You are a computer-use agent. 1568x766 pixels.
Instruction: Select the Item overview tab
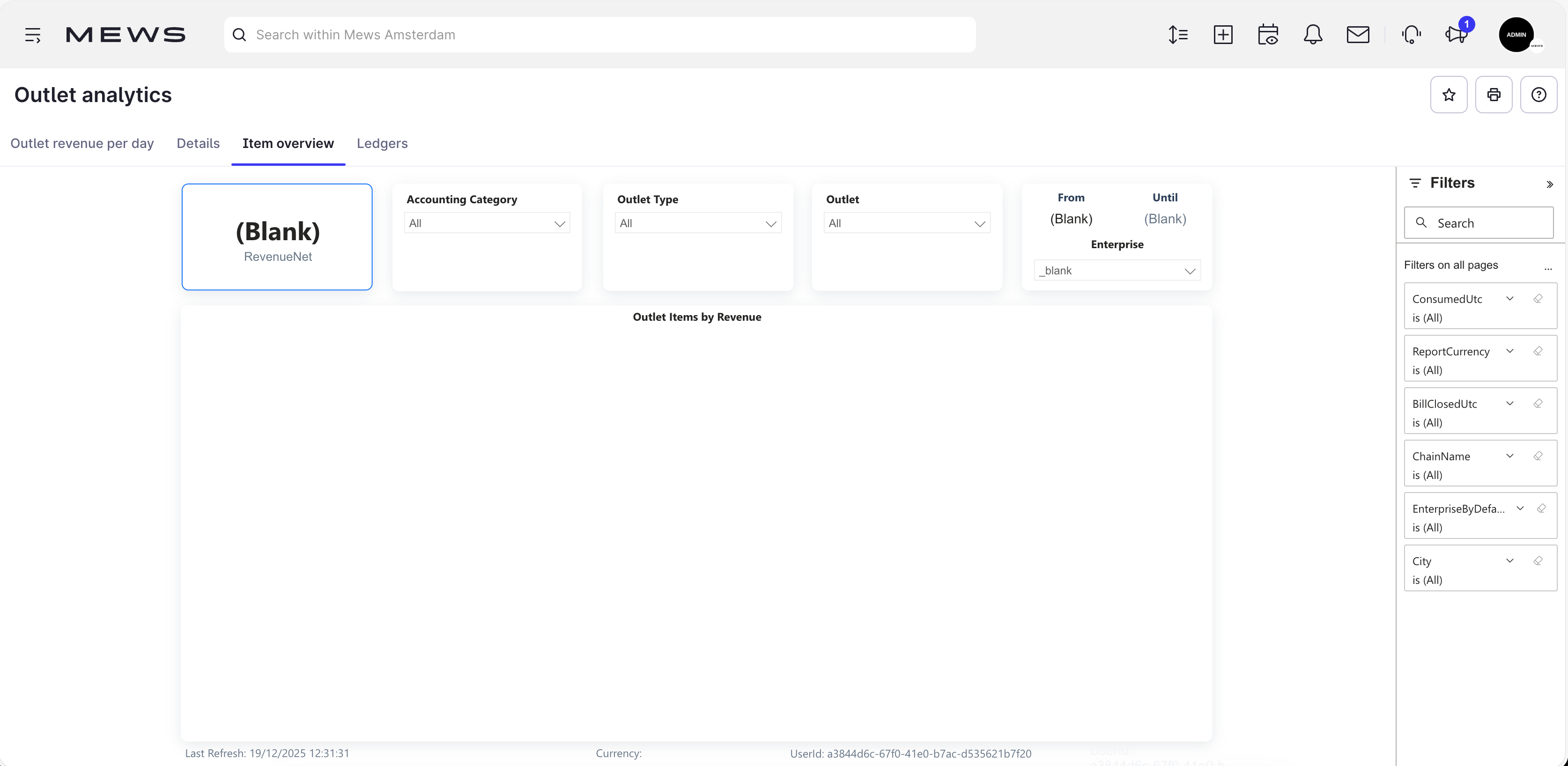point(288,144)
